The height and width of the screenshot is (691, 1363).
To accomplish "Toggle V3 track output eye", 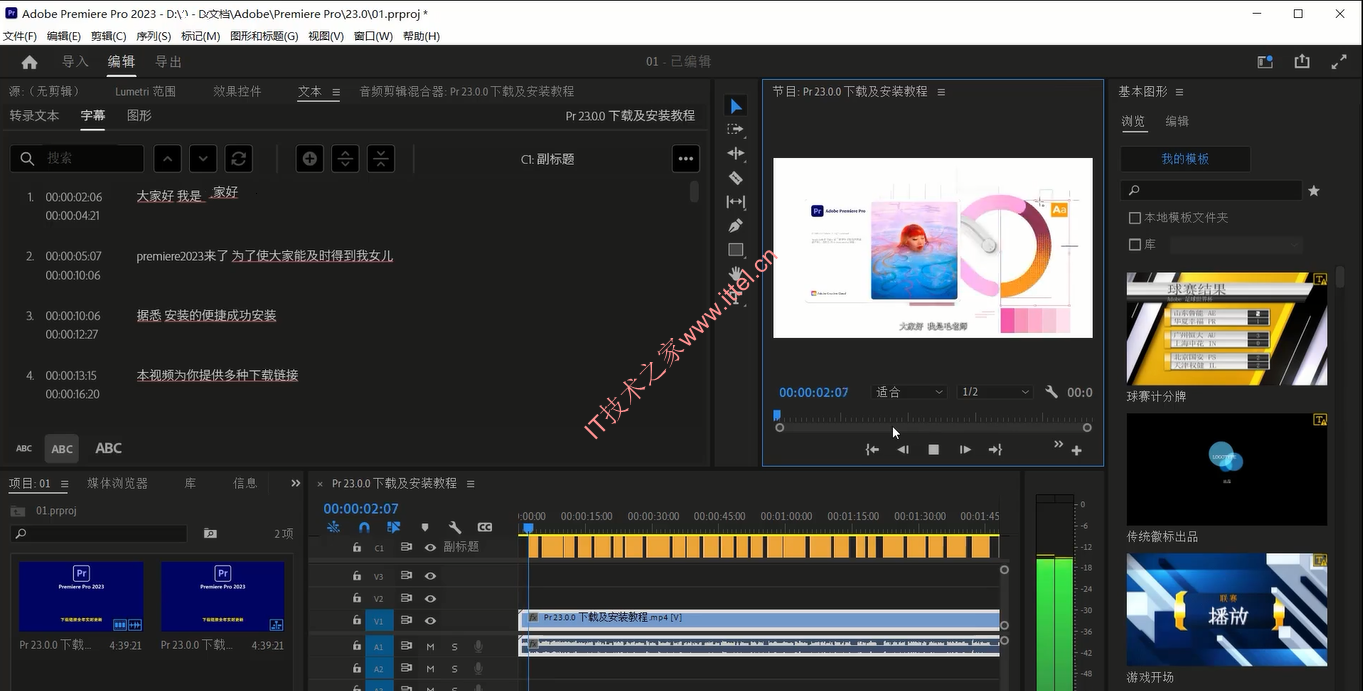I will click(430, 576).
